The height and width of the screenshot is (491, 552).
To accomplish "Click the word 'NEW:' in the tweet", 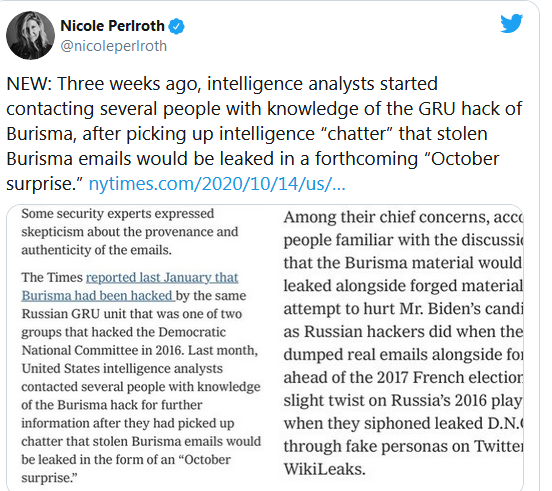I will click(x=30, y=84).
